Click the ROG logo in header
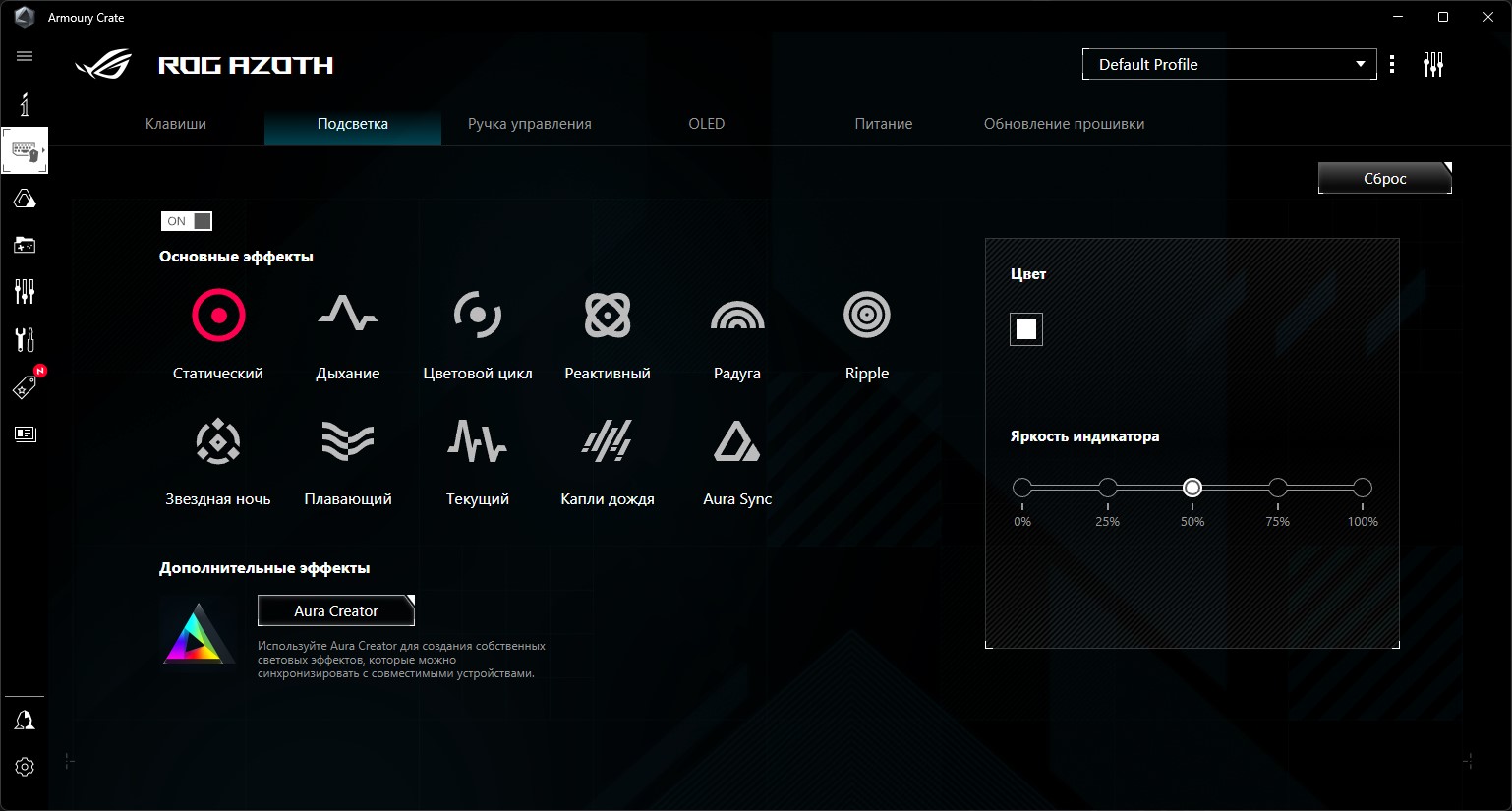 click(104, 65)
